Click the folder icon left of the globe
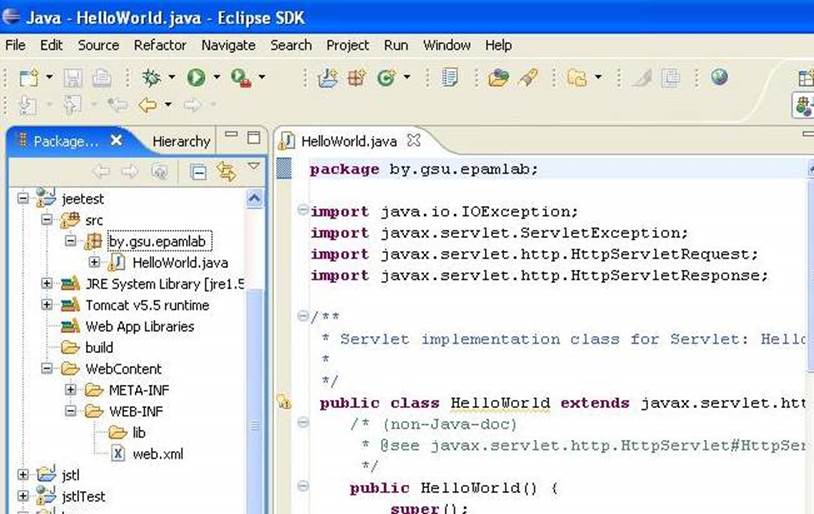This screenshot has width=814, height=514. pos(577,78)
